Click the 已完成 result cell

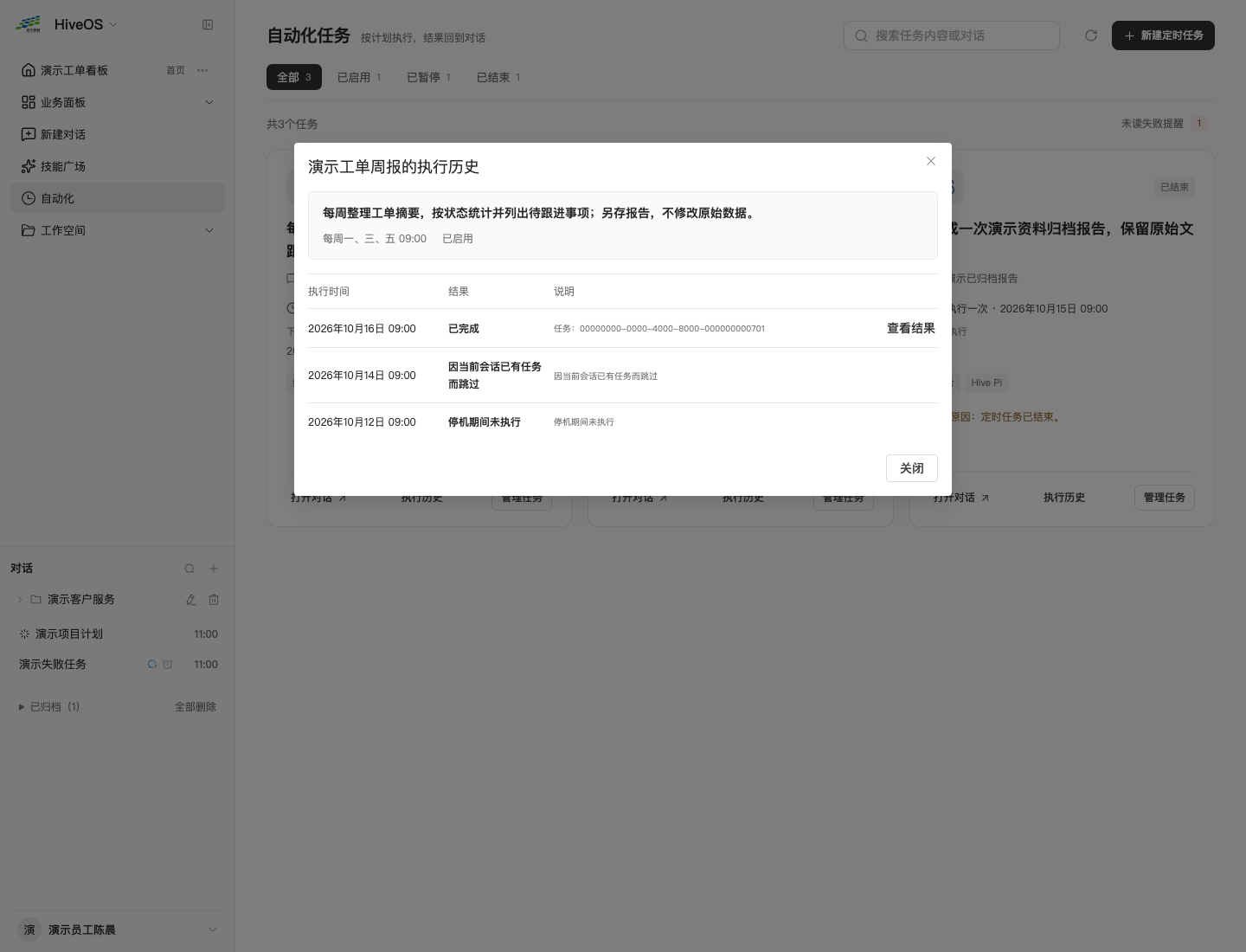click(464, 329)
